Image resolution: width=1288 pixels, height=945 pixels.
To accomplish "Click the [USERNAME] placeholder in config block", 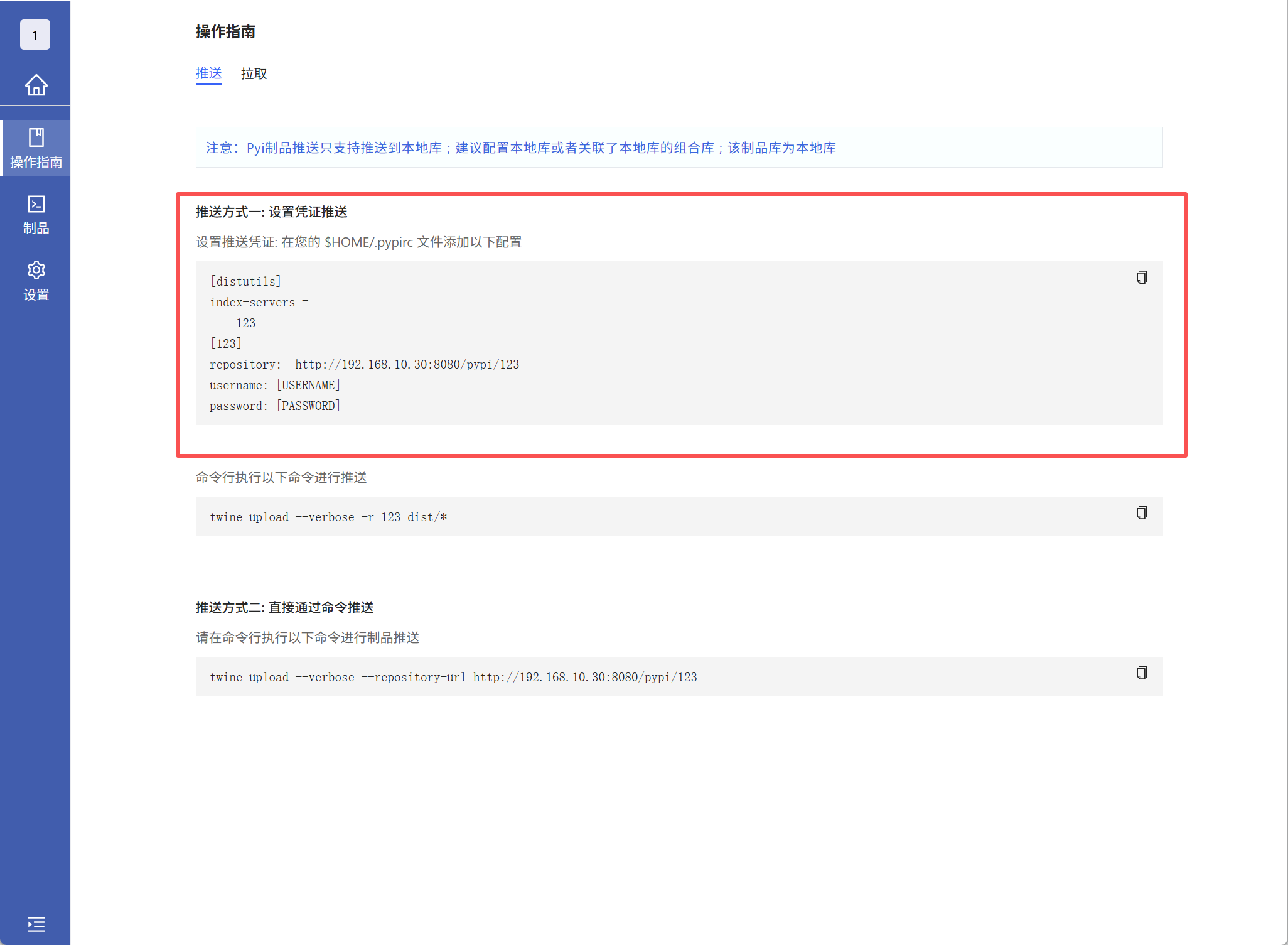I will pyautogui.click(x=308, y=385).
